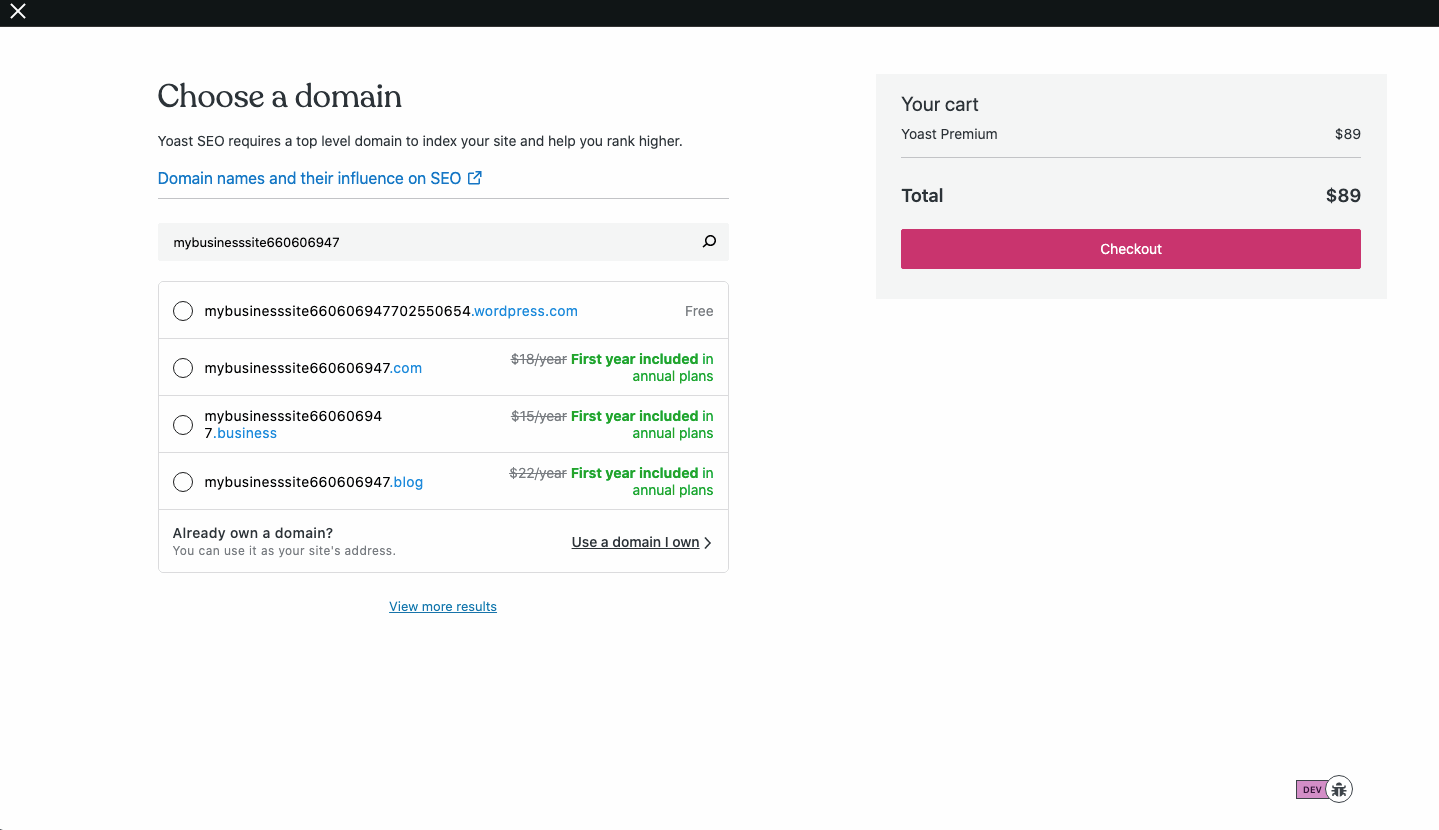The height and width of the screenshot is (830, 1439).
Task: Click Use a domain I own link
Action: (635, 542)
